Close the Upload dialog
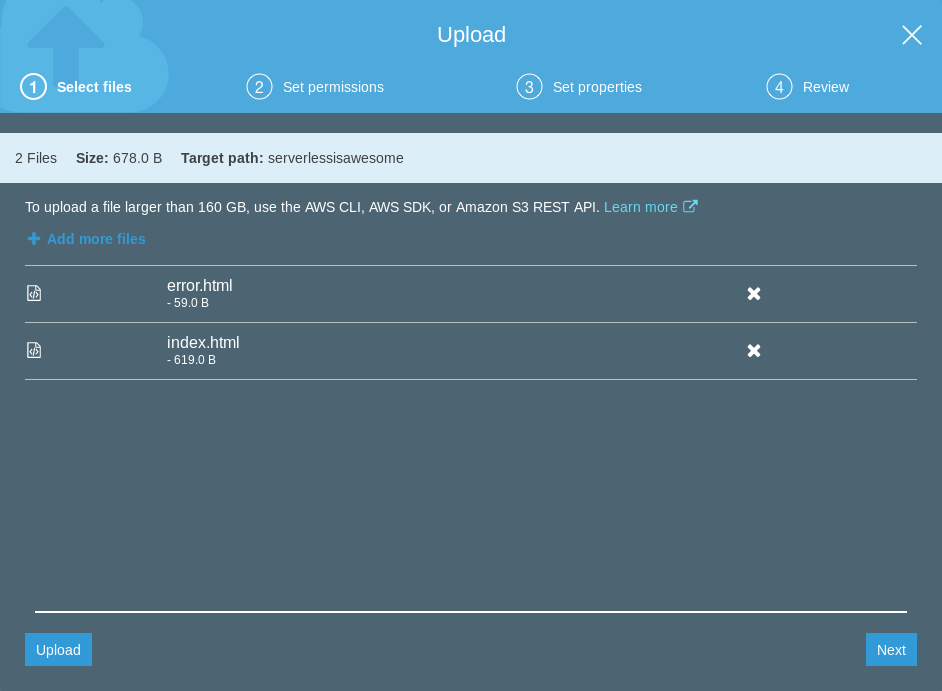Viewport: 942px width, 691px height. point(912,35)
